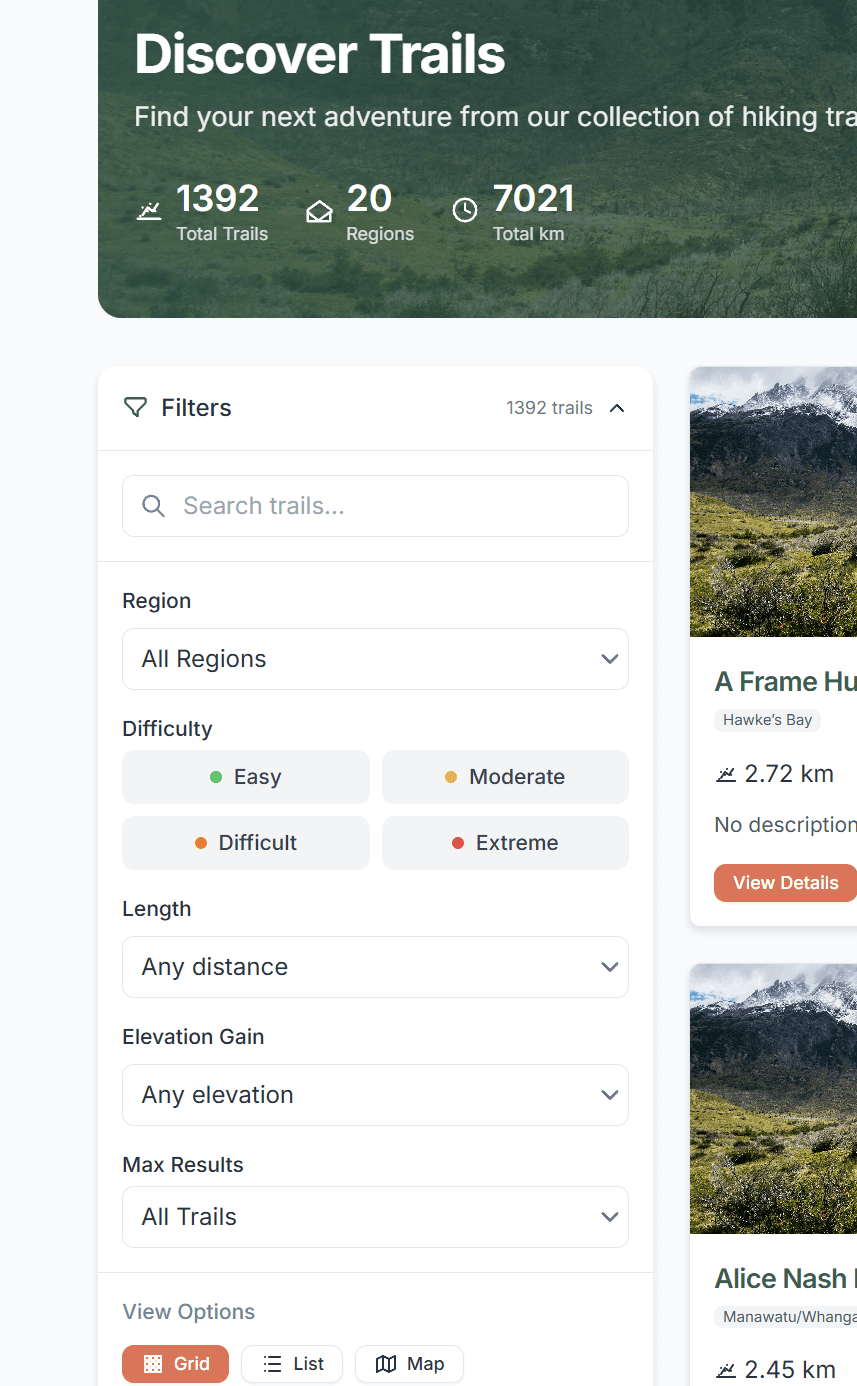Open the Any distance length dropdown
The height and width of the screenshot is (1386, 857).
click(x=375, y=967)
